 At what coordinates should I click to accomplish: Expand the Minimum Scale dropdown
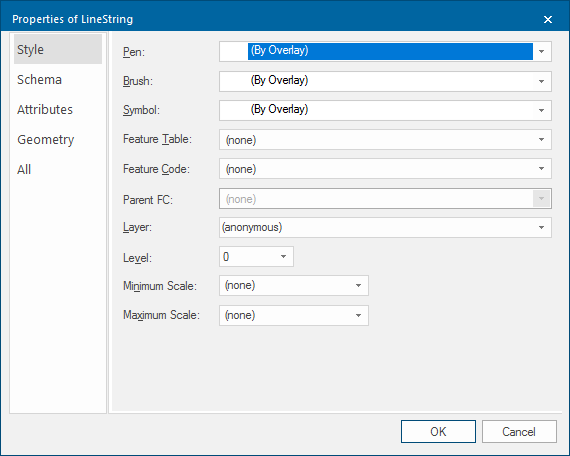(358, 285)
